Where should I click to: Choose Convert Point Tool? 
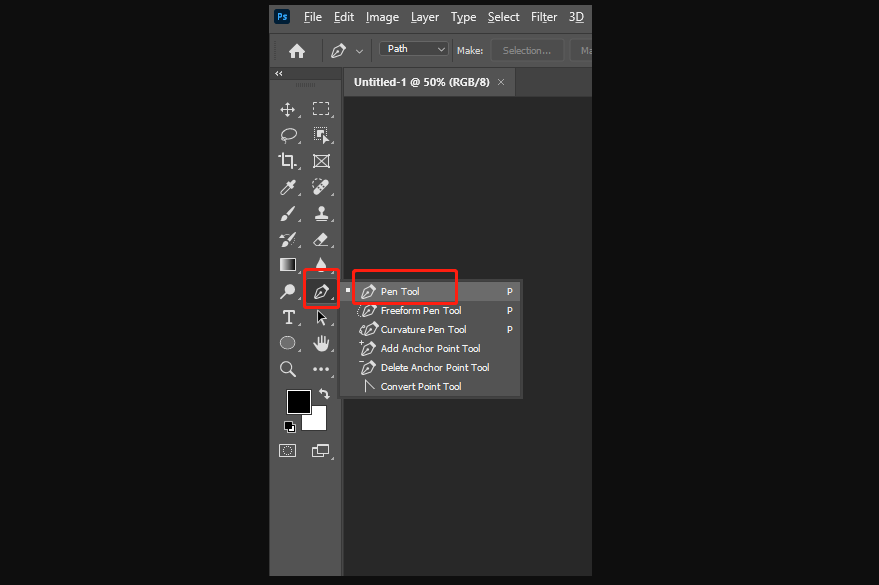click(x=431, y=387)
